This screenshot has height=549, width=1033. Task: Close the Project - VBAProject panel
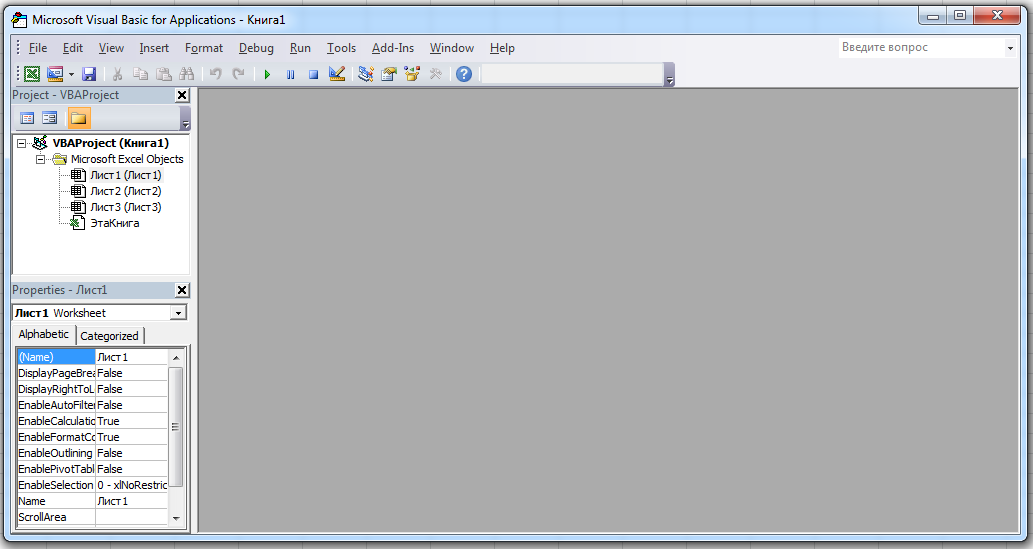182,95
